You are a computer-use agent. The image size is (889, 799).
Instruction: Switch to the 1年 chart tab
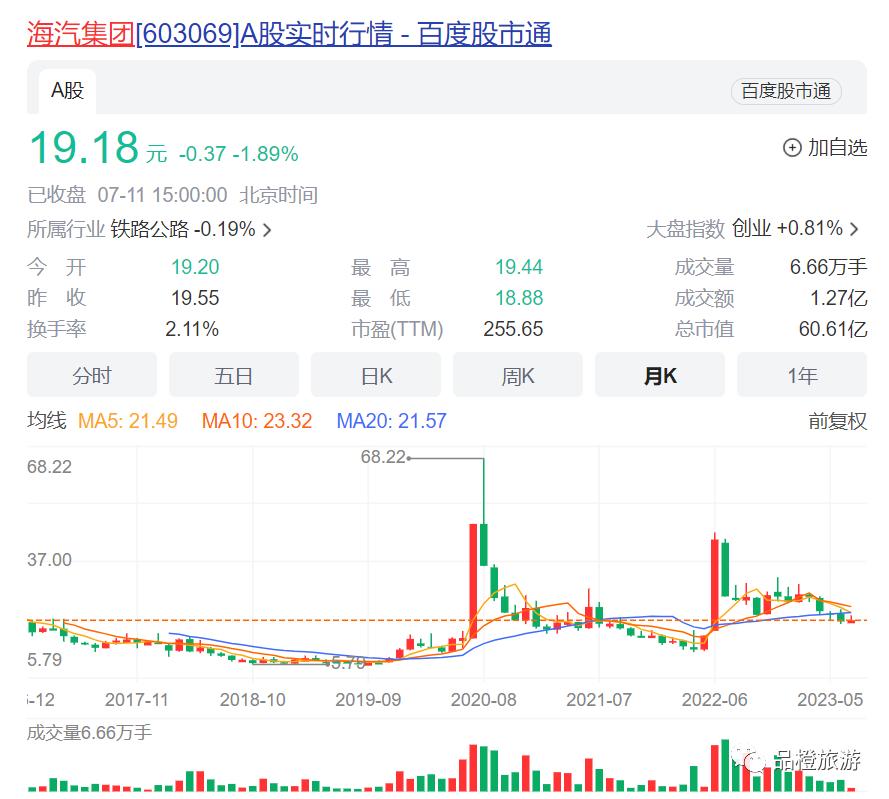coord(802,375)
